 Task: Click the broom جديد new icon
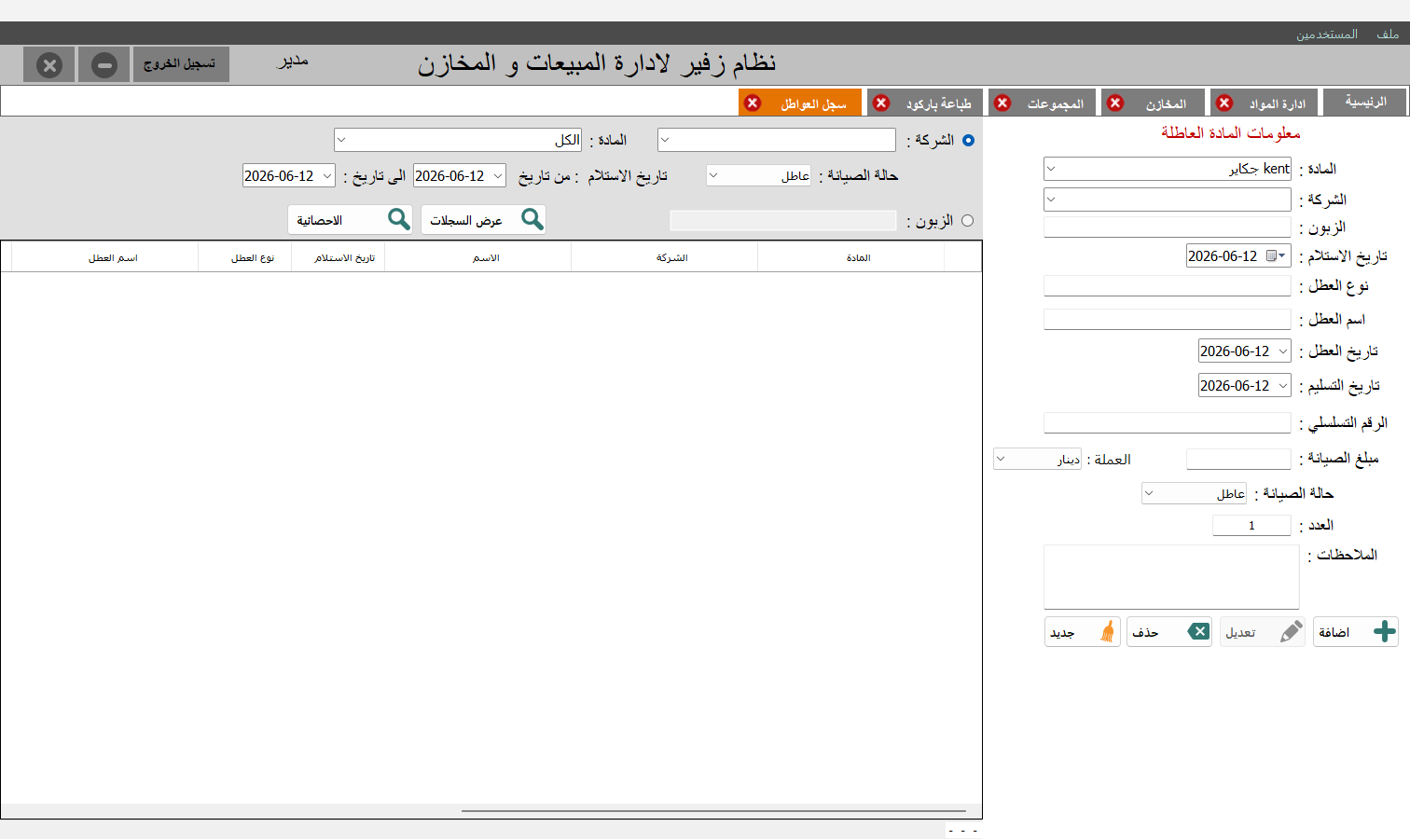[1108, 631]
